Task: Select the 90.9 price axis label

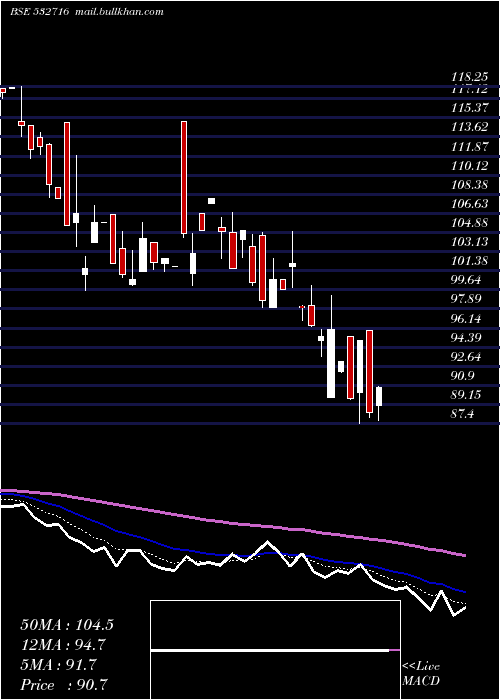Action: tap(463, 375)
